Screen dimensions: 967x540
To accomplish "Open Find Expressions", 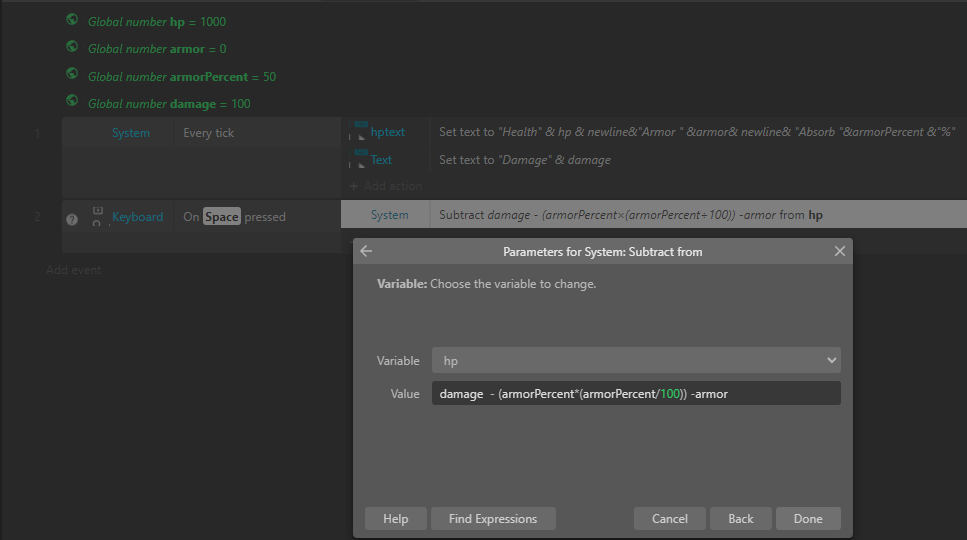I will (x=493, y=518).
